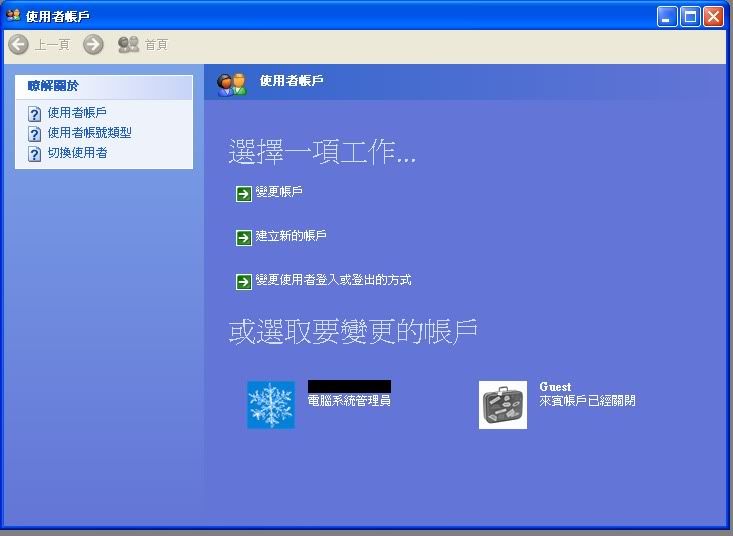This screenshot has height=536, width=733.
Task: Select the Guest suitcase account picture
Action: (x=503, y=405)
